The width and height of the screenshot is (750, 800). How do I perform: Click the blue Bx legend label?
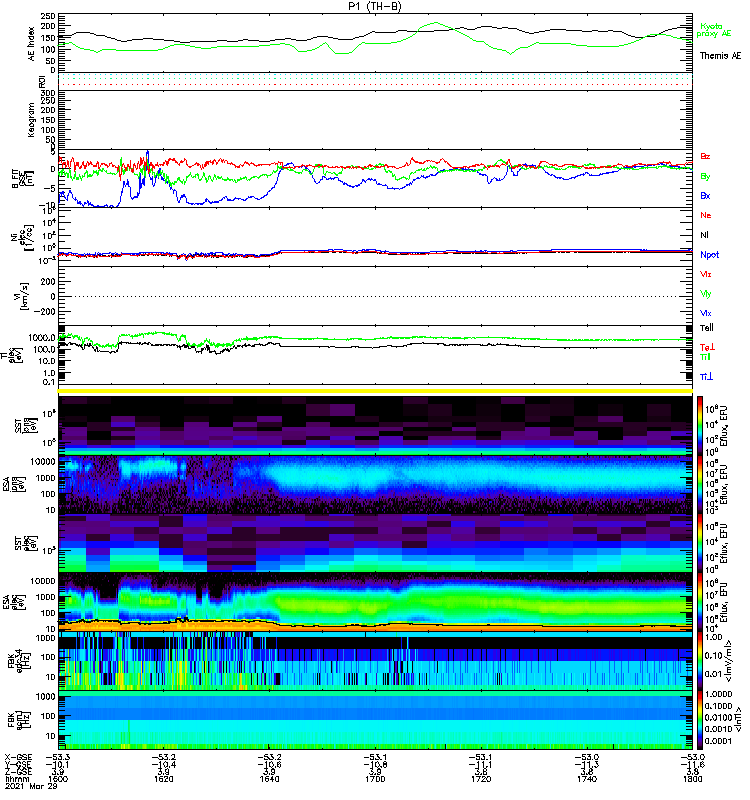coord(705,195)
